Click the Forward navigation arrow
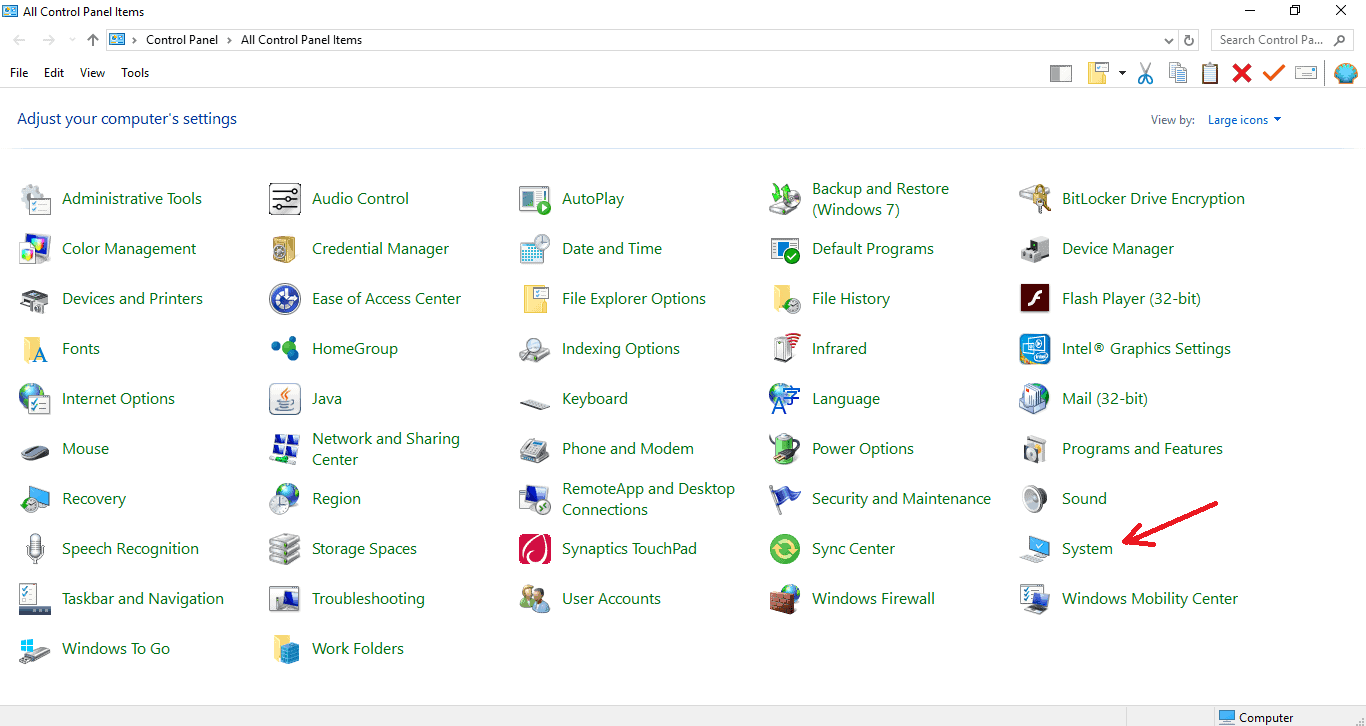 click(49, 40)
